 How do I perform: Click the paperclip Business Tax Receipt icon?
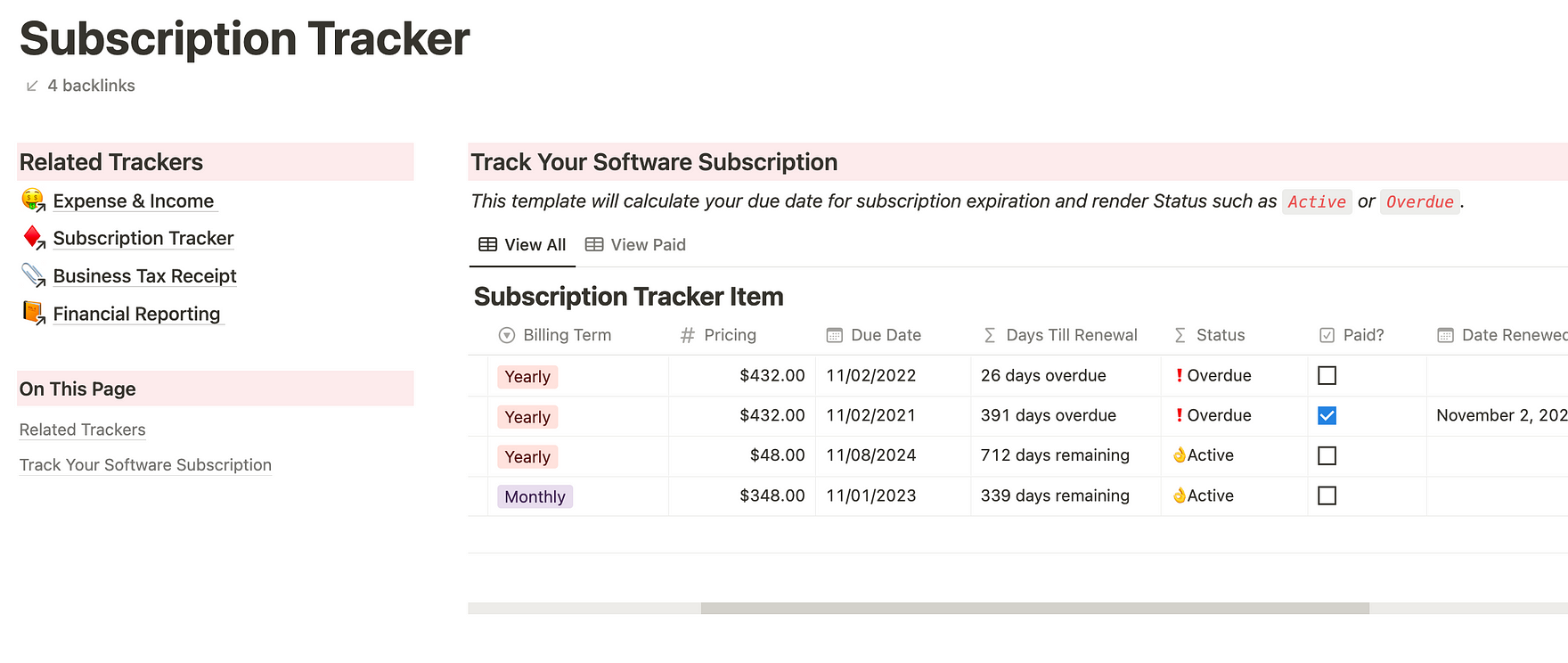[x=33, y=275]
